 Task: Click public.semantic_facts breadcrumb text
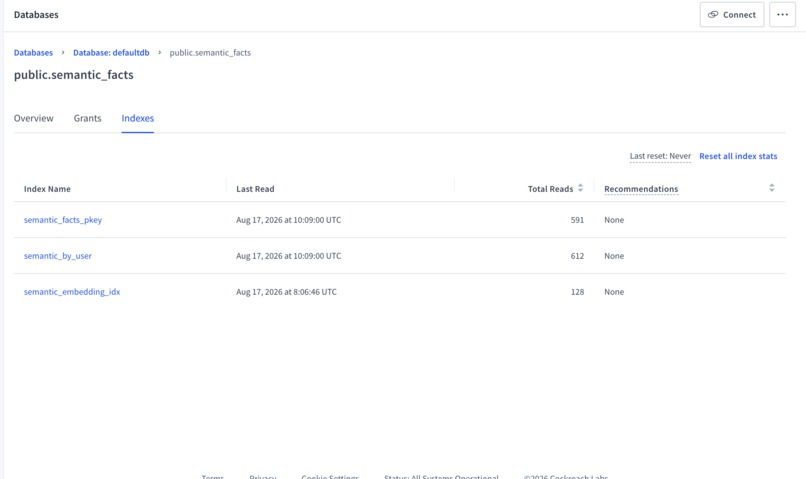210,52
